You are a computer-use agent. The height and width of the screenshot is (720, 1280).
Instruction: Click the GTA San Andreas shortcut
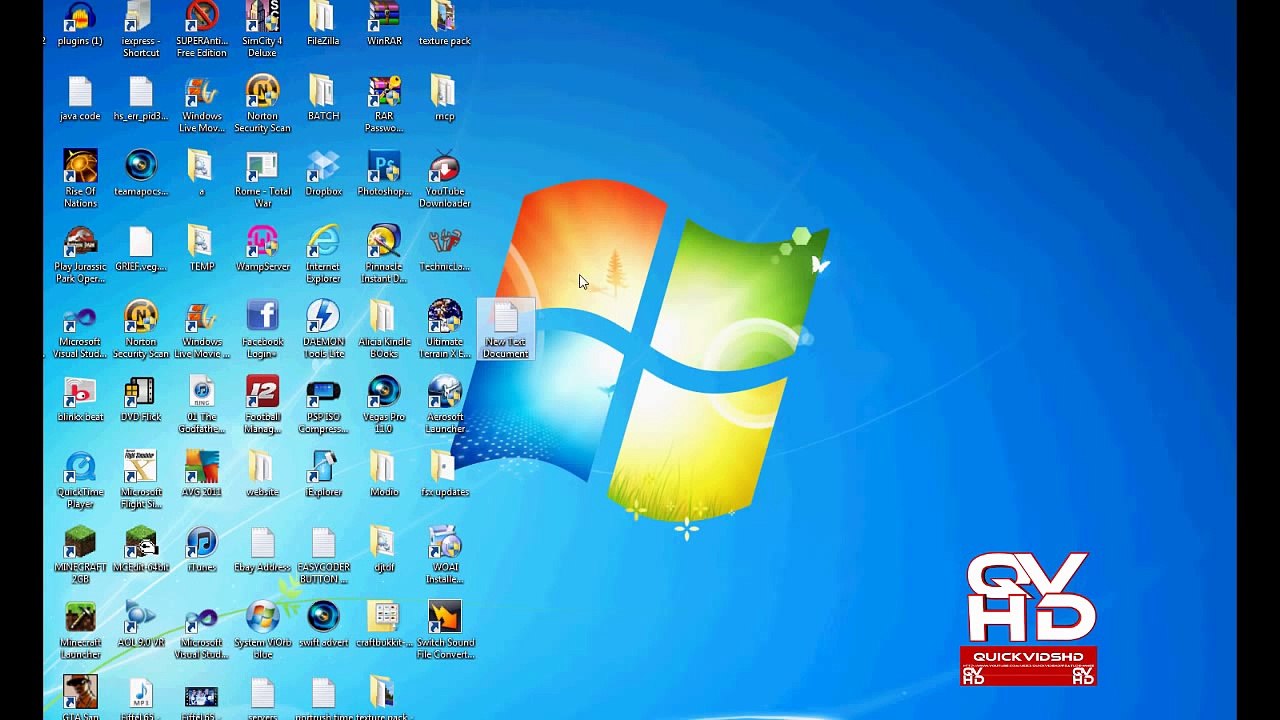tap(80, 698)
